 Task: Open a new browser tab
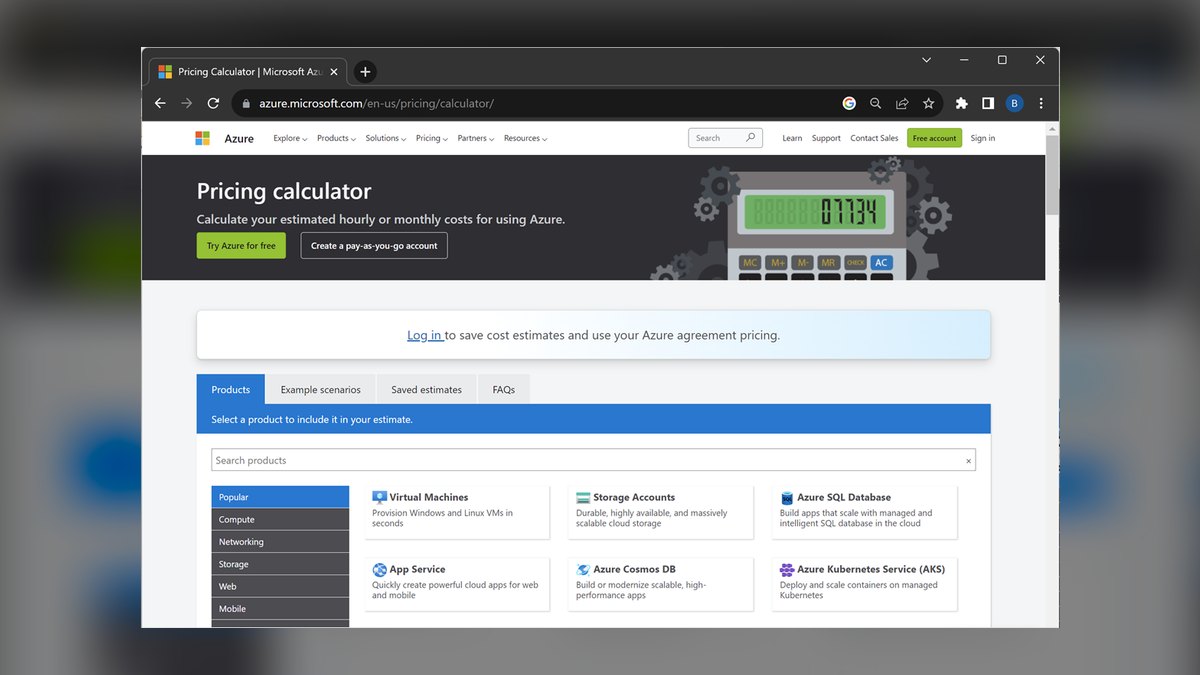365,72
